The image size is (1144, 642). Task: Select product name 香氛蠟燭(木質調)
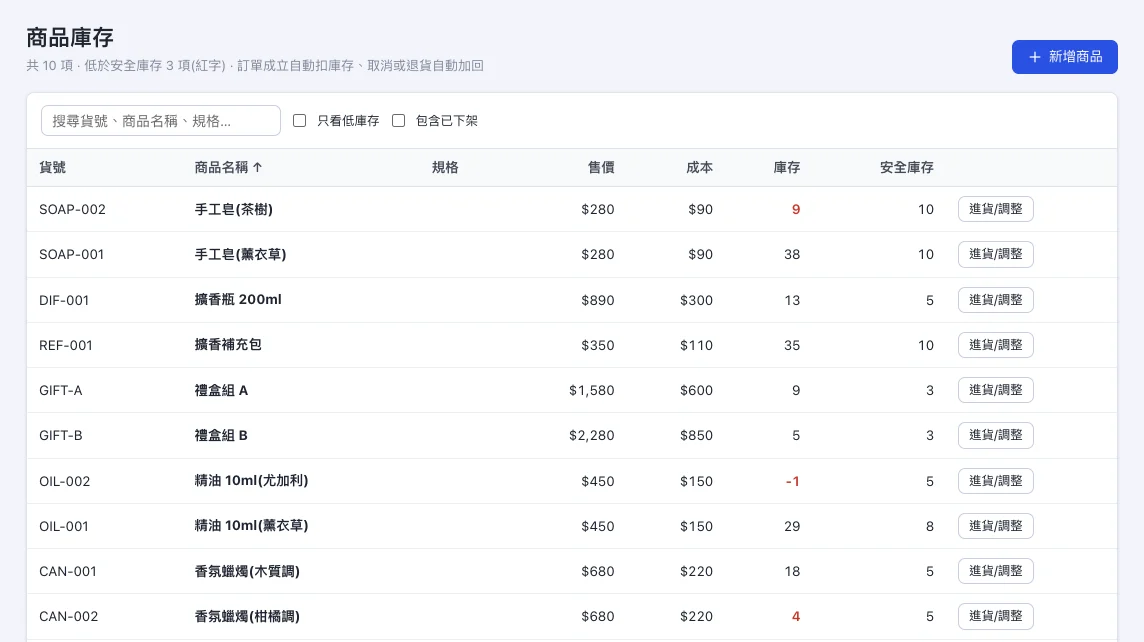247,571
